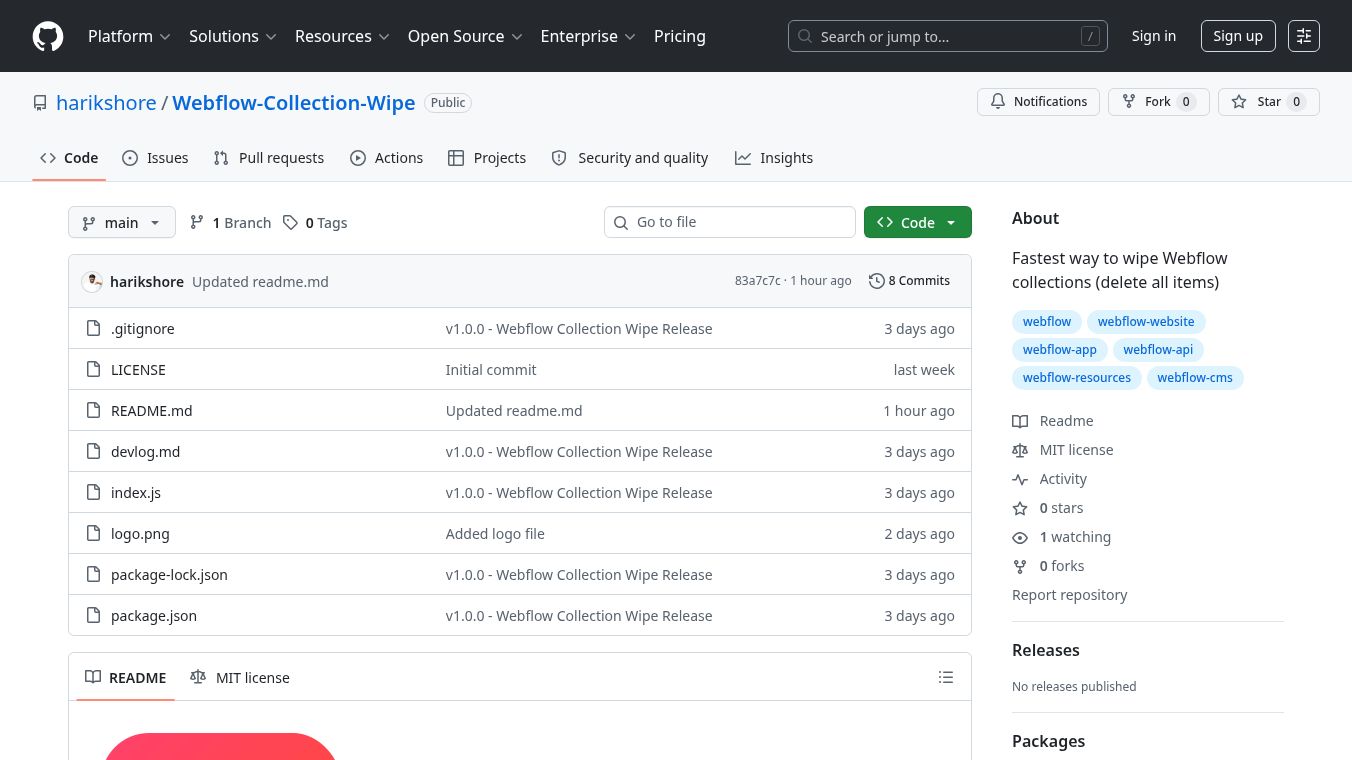
Task: Select the webflow-website topic tag
Action: (x=1146, y=322)
